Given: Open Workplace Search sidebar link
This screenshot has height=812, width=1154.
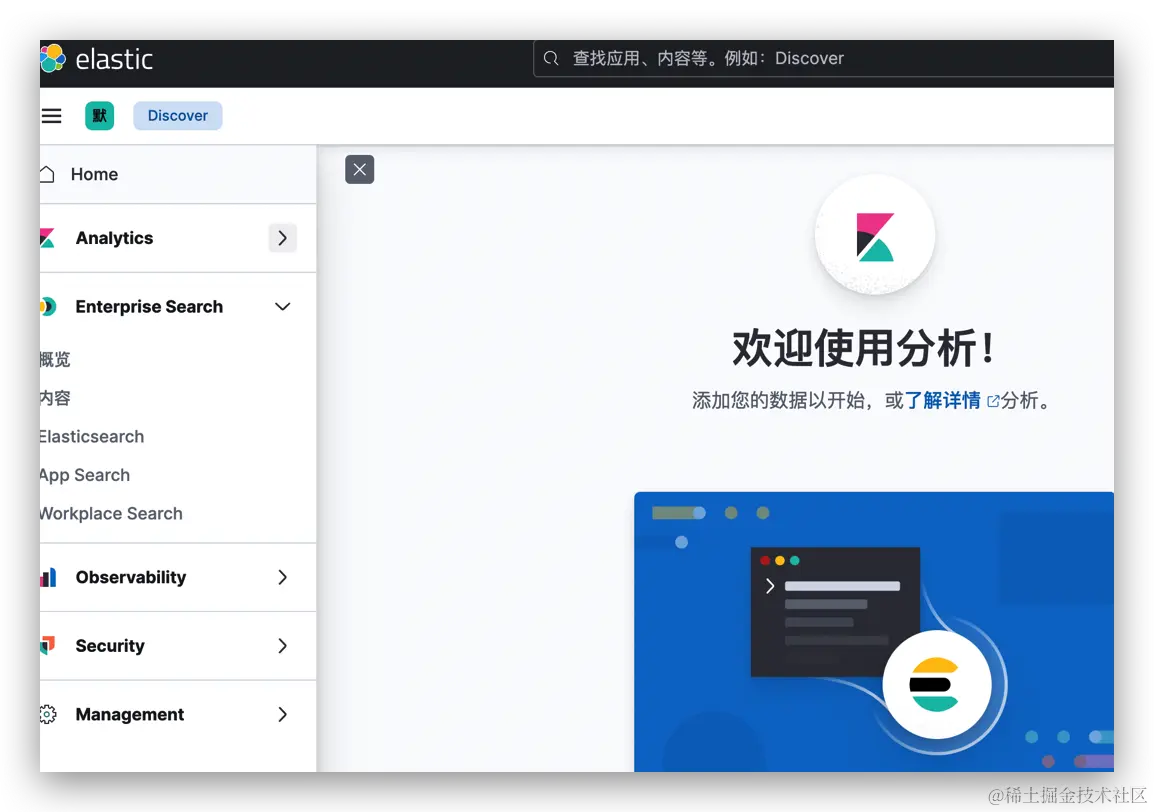Looking at the screenshot, I should coord(111,514).
